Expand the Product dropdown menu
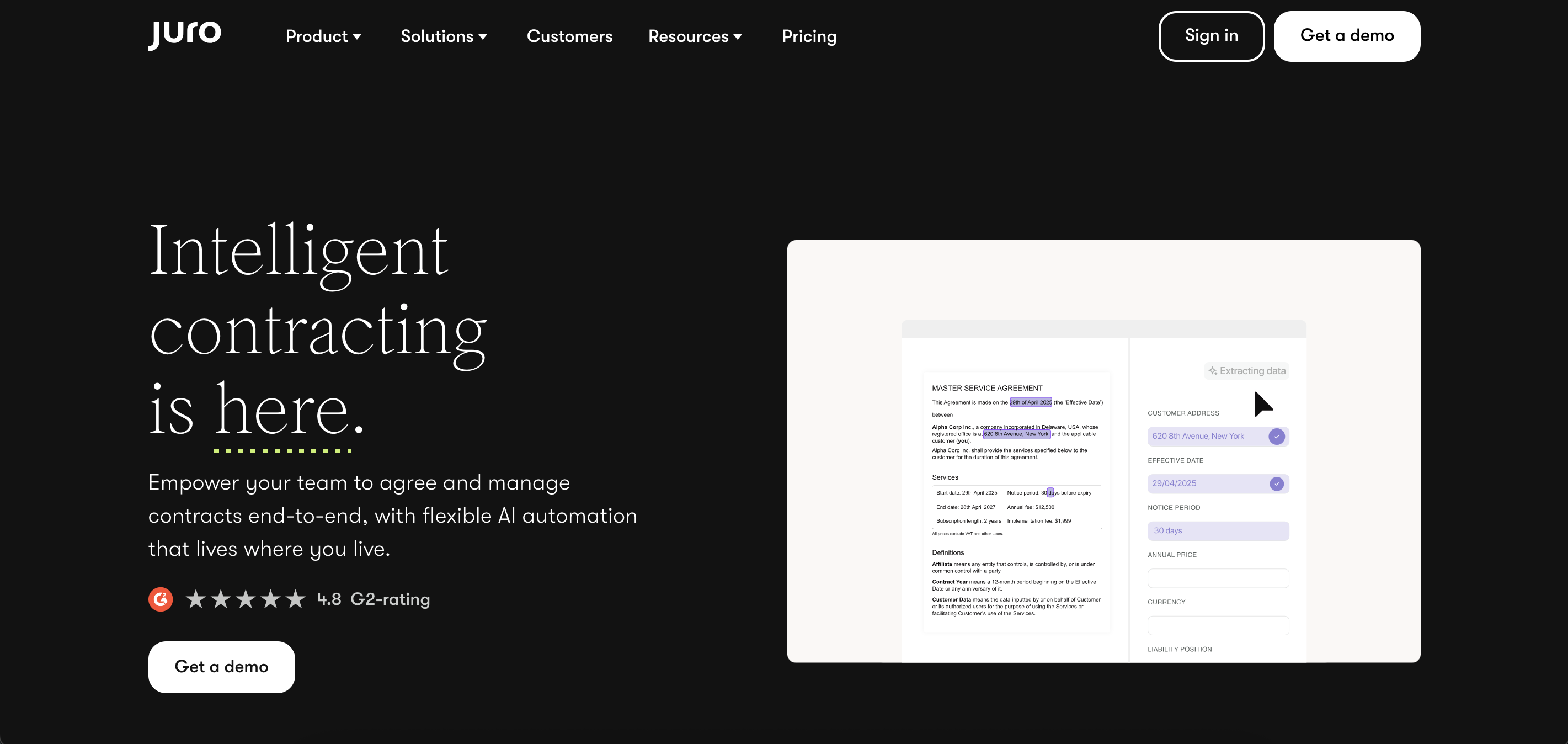 (x=323, y=36)
